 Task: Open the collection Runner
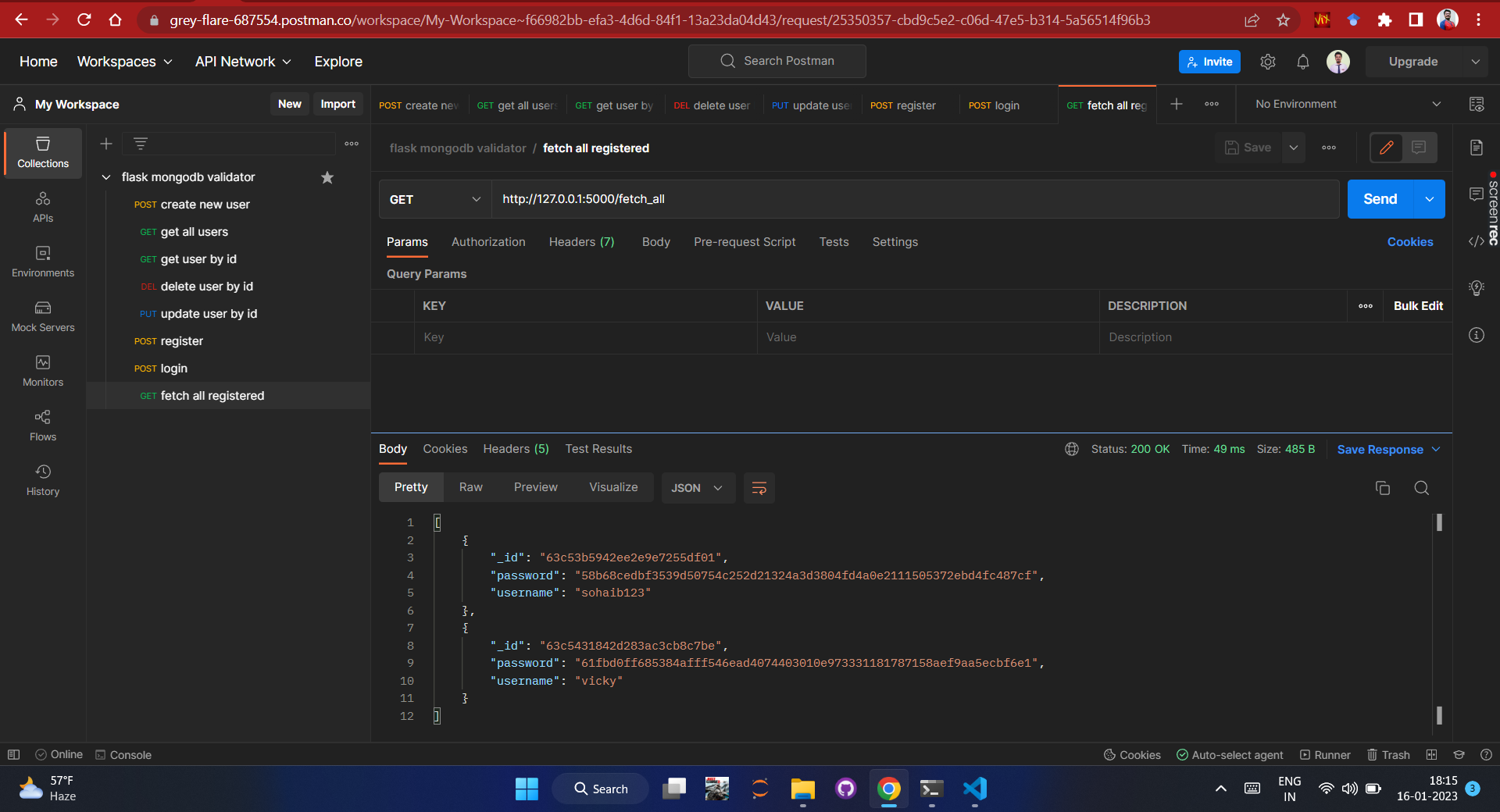coord(1326,754)
